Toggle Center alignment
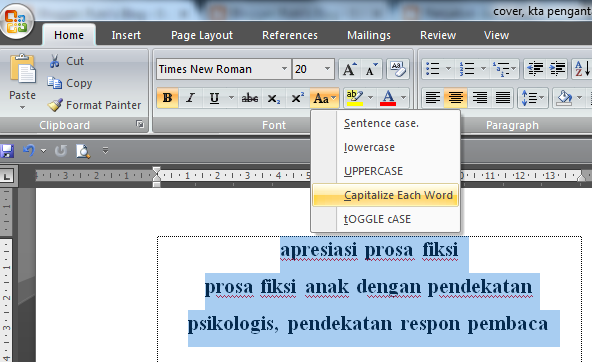 [x=456, y=99]
